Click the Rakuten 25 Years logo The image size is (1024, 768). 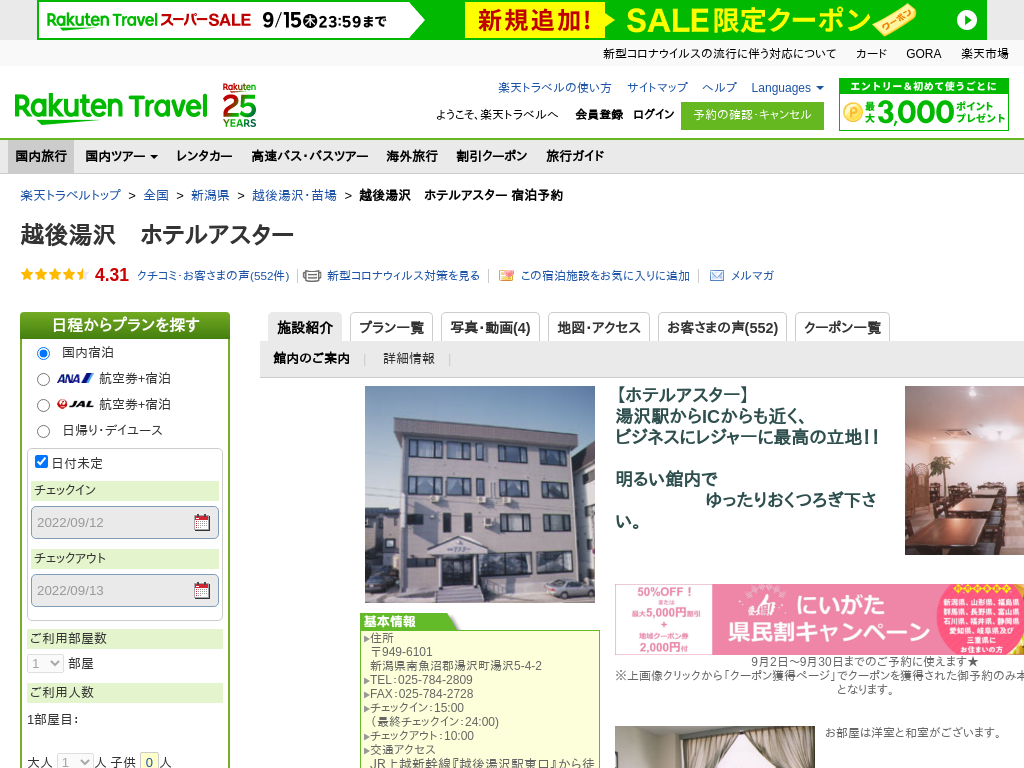click(x=239, y=105)
